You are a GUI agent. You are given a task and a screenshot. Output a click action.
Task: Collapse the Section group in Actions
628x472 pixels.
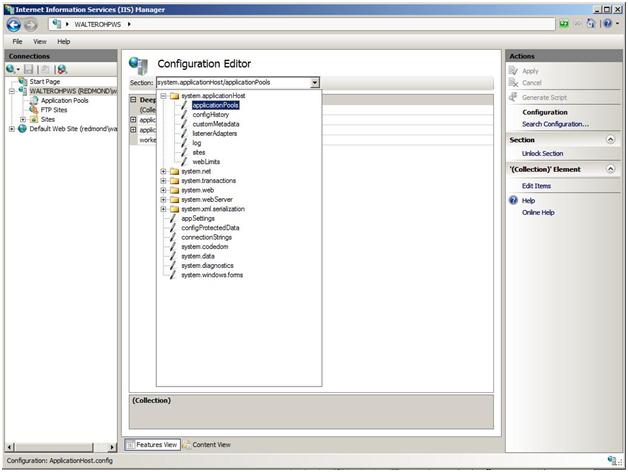(x=610, y=139)
